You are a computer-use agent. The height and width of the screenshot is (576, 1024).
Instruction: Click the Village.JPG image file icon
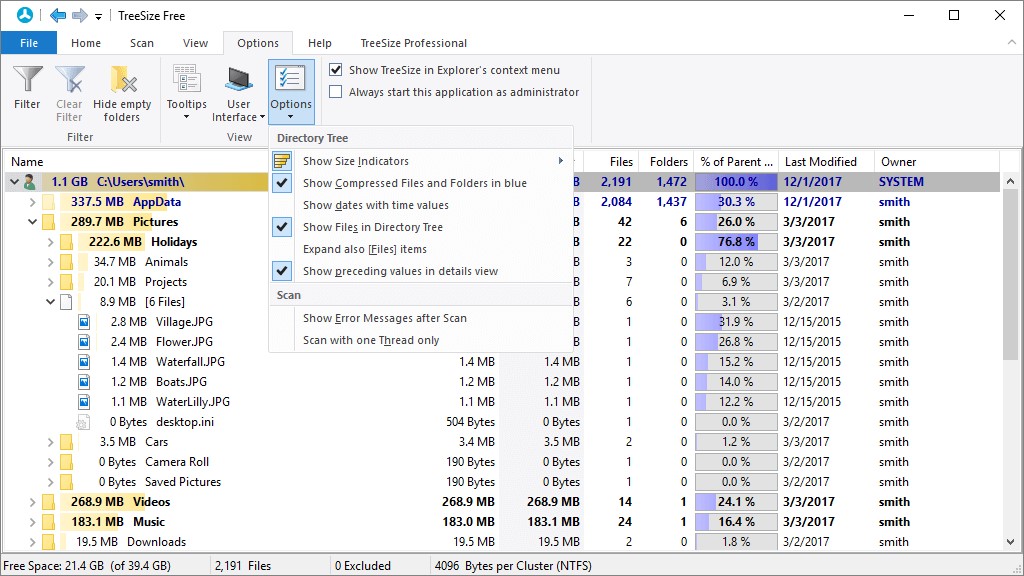[84, 322]
